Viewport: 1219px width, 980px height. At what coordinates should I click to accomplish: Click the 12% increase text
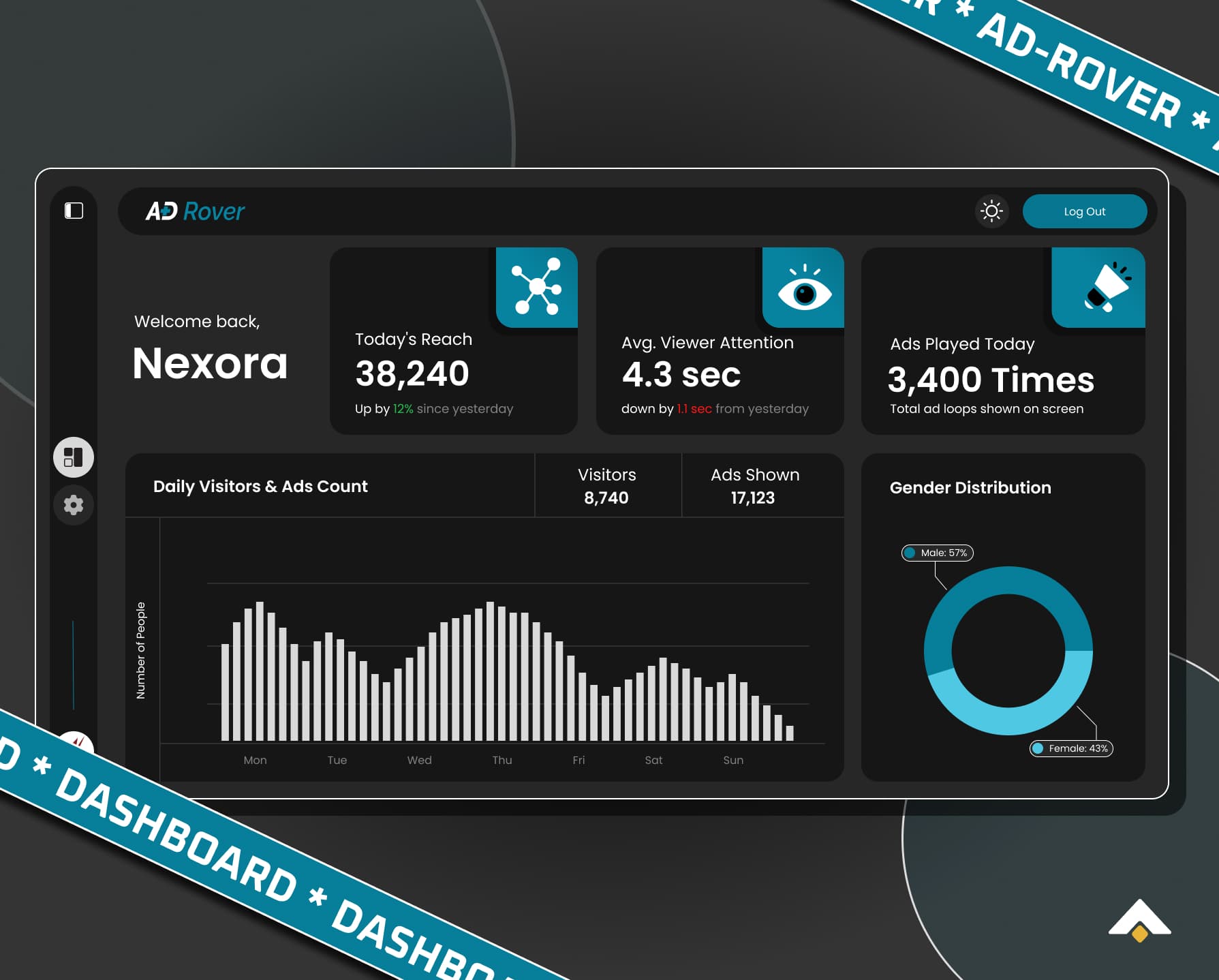click(x=403, y=409)
